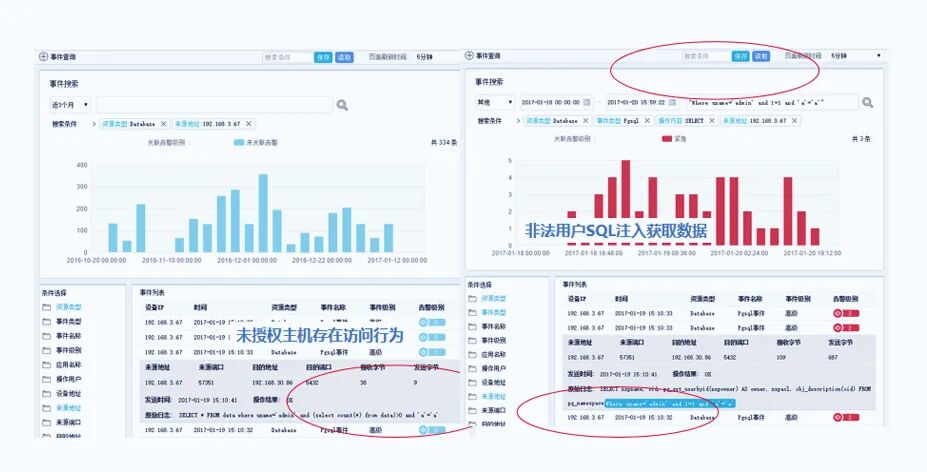Viewport: 927px width, 472px height.
Task: Click the 事件查询 plus icon in blue-chart panel
Action: click(x=43, y=57)
